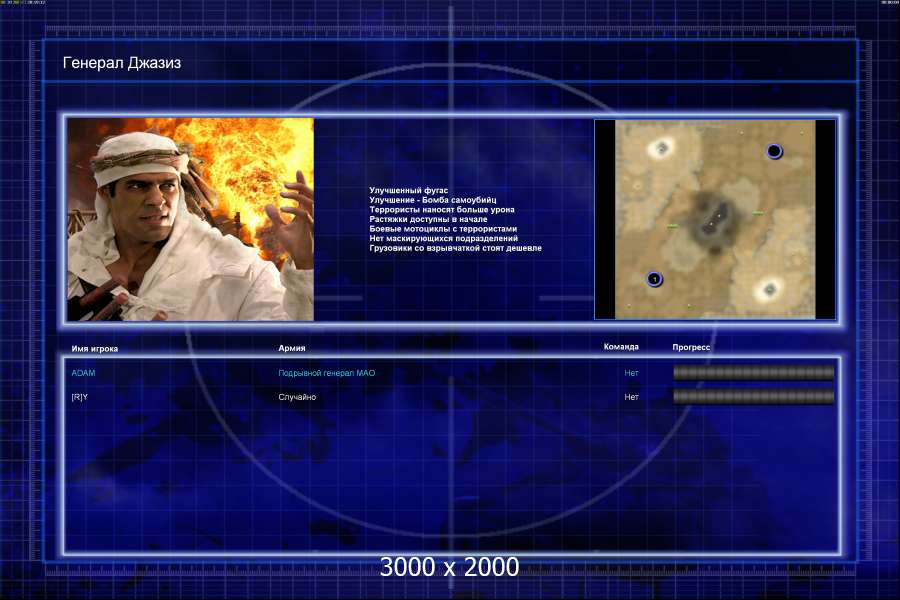Image resolution: width=900 pixels, height=600 pixels.
Task: Click 'Грузовики со взрывчаткой стоят дешевле' line
Action: click(456, 248)
